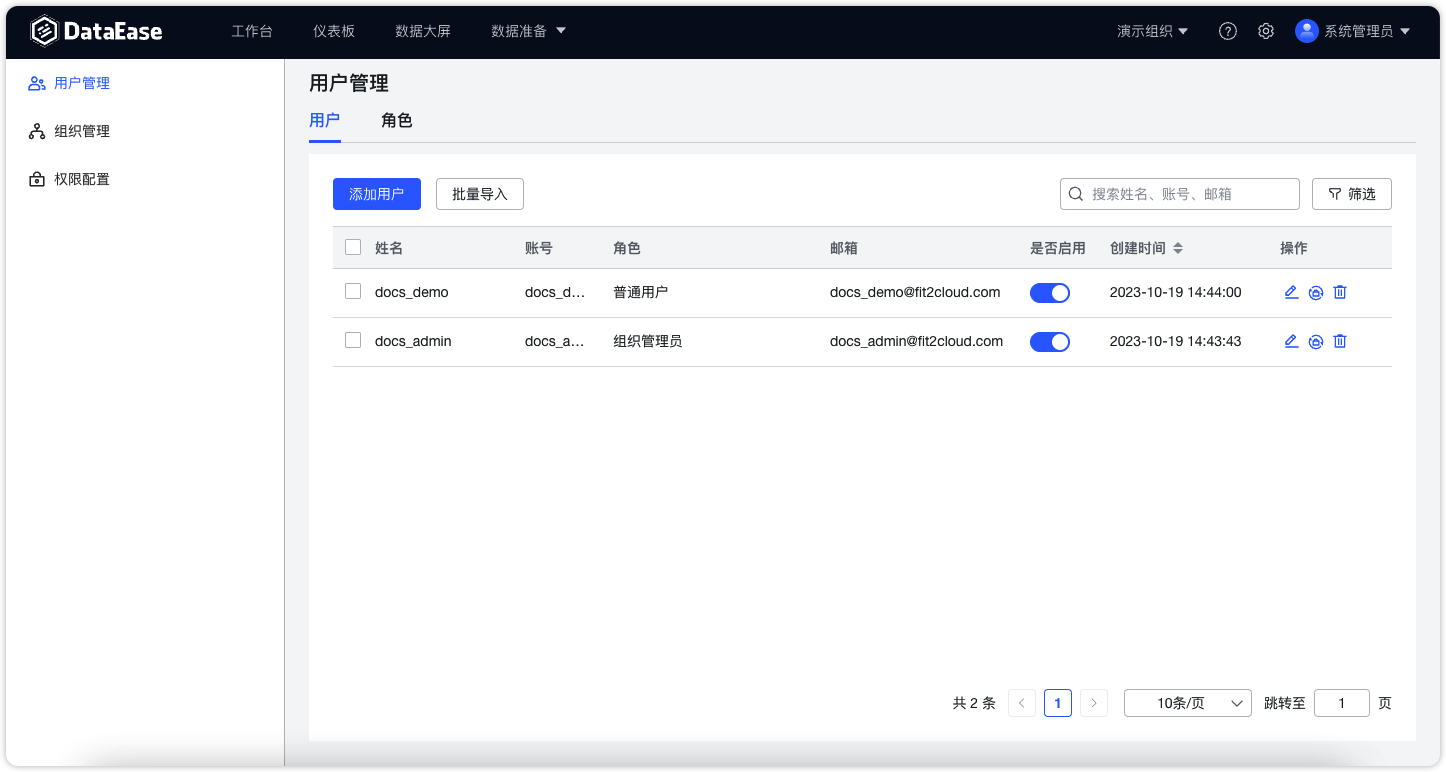
Task: Click the 批量导入 button
Action: [x=480, y=194]
